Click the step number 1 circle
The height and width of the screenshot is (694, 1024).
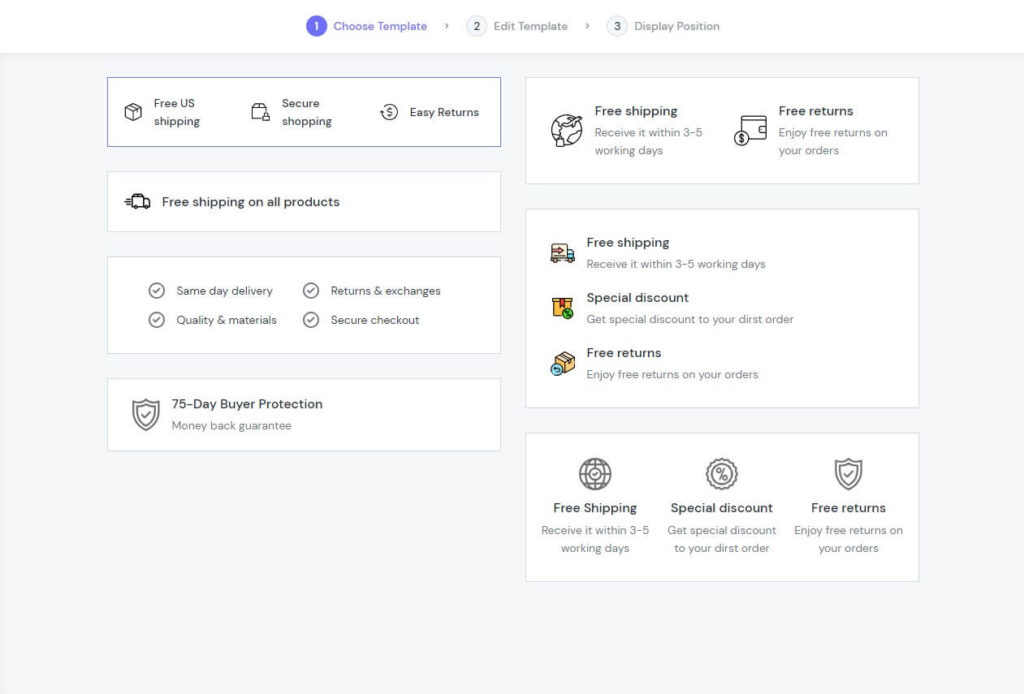coord(317,26)
